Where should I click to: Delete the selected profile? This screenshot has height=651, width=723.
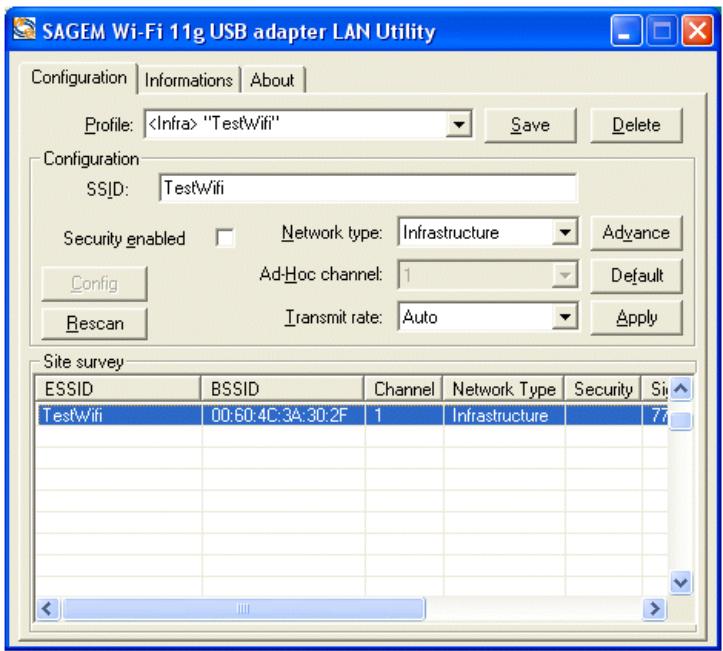[x=636, y=125]
